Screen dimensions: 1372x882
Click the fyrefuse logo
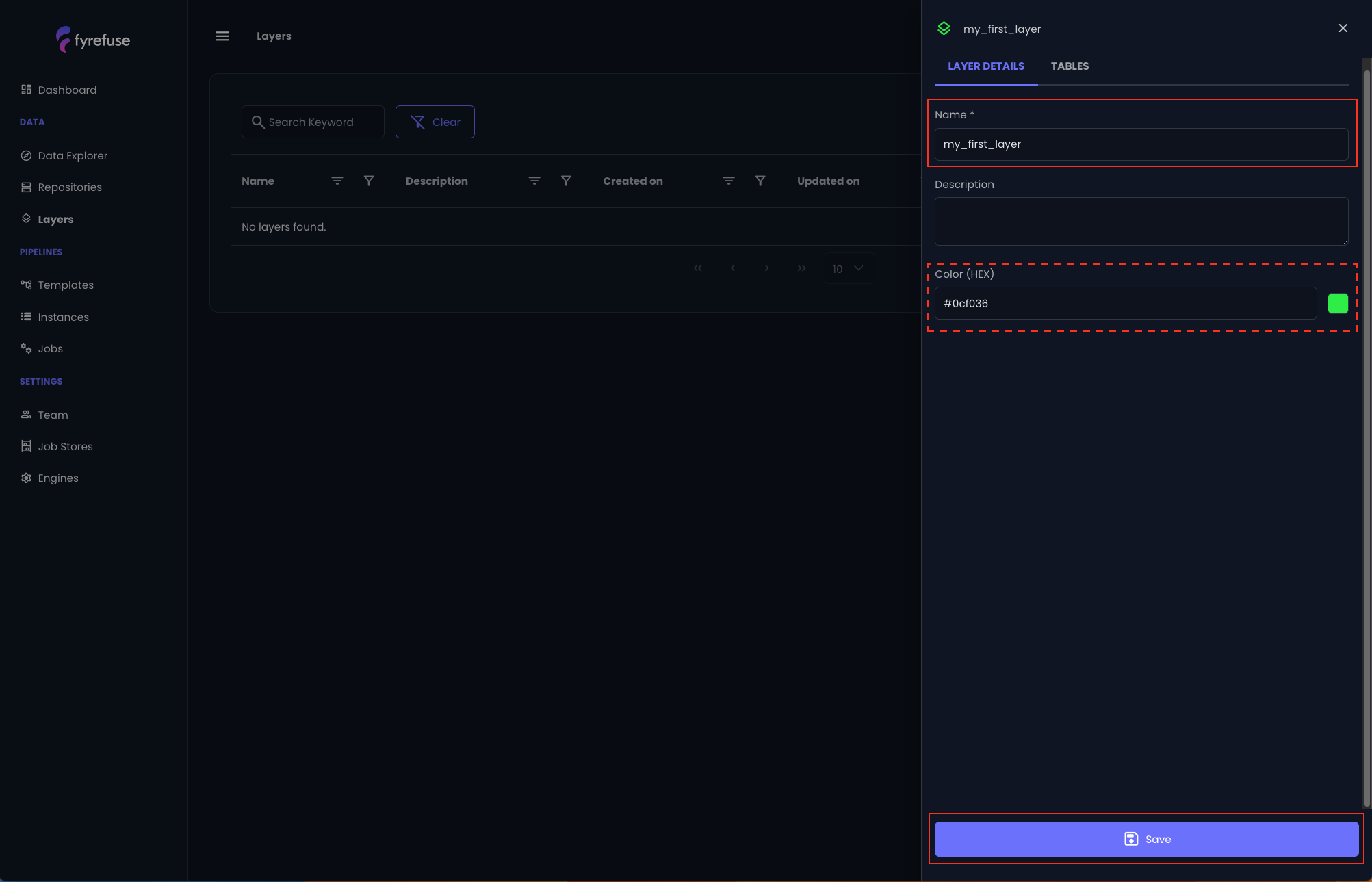[x=93, y=40]
